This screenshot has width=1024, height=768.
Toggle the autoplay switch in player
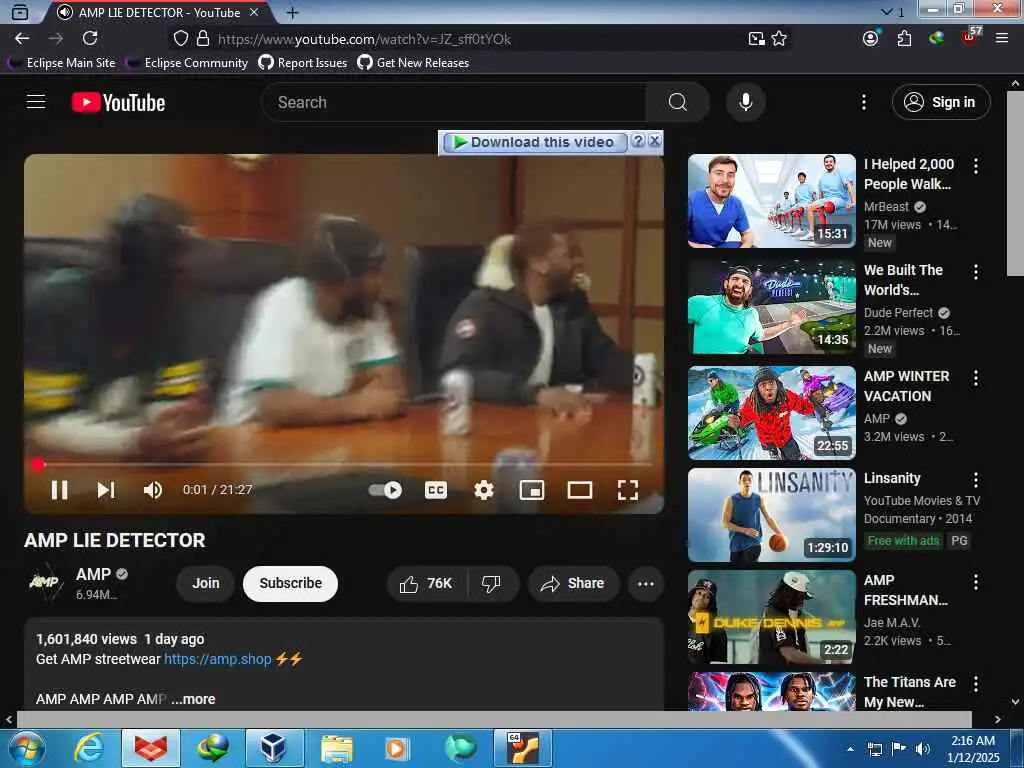385,490
